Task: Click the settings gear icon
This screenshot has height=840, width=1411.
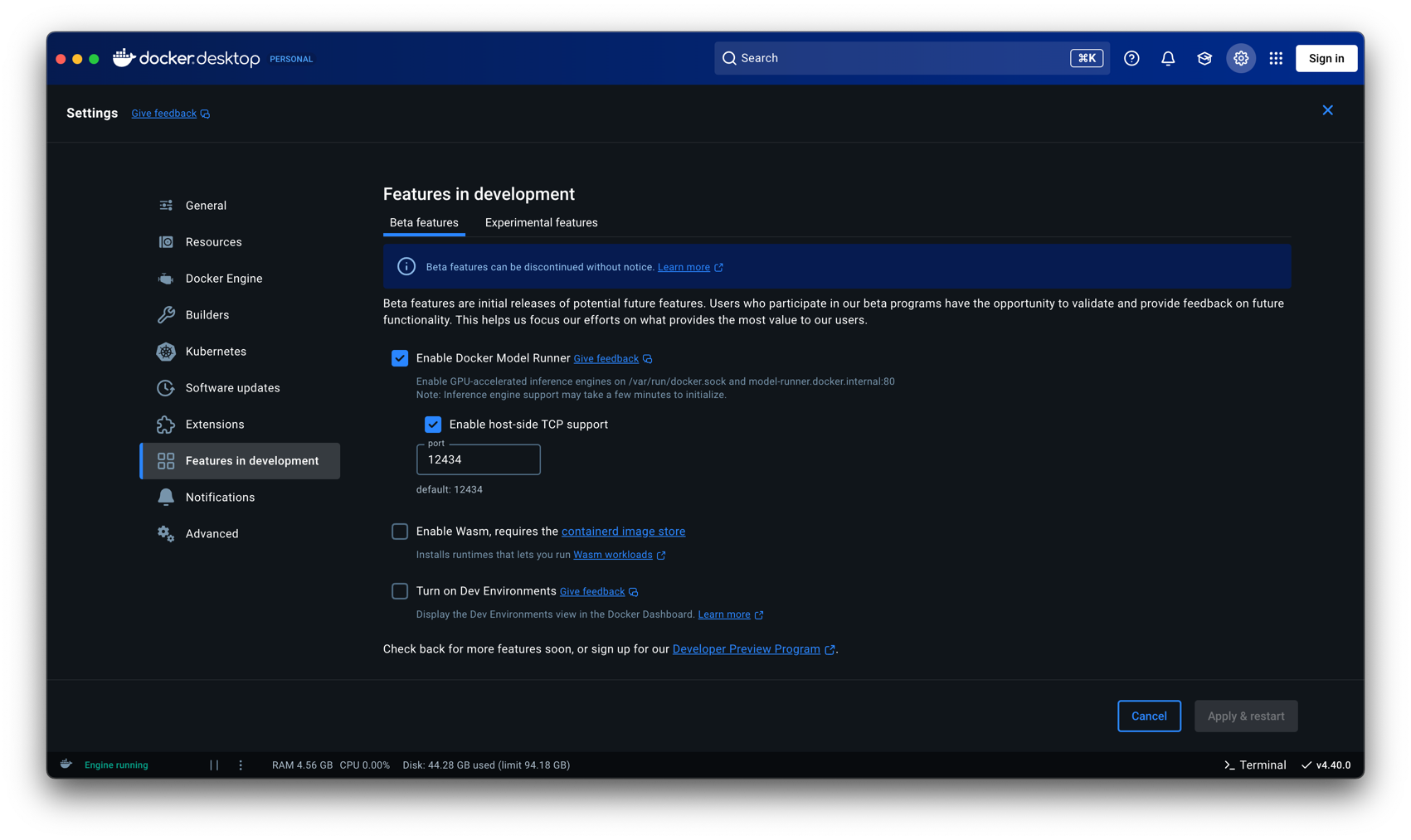Action: tap(1241, 58)
